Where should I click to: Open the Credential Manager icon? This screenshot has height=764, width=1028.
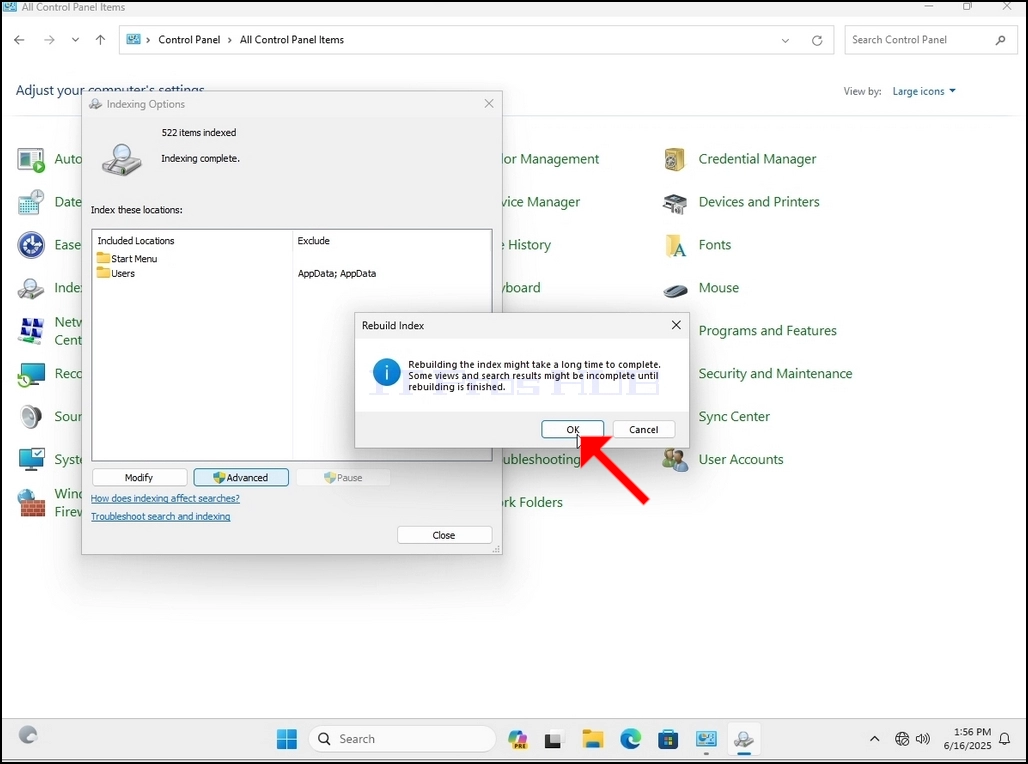coord(674,159)
